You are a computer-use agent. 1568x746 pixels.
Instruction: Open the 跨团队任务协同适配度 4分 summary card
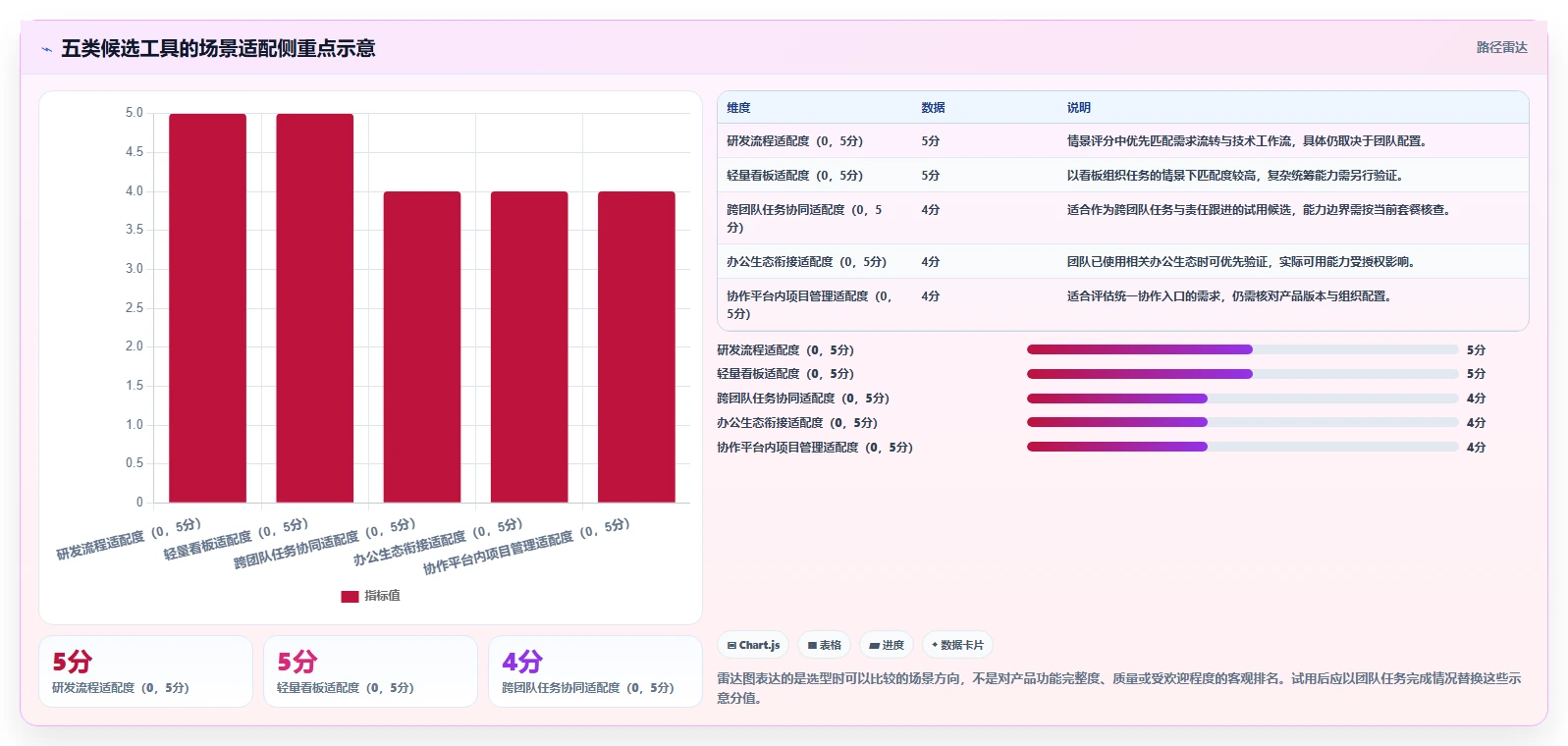(x=595, y=671)
